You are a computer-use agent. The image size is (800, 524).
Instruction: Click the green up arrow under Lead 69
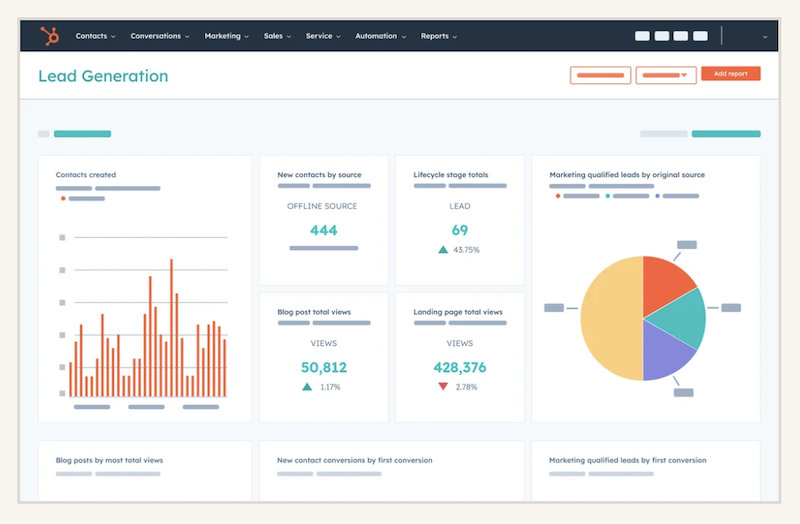tap(442, 250)
